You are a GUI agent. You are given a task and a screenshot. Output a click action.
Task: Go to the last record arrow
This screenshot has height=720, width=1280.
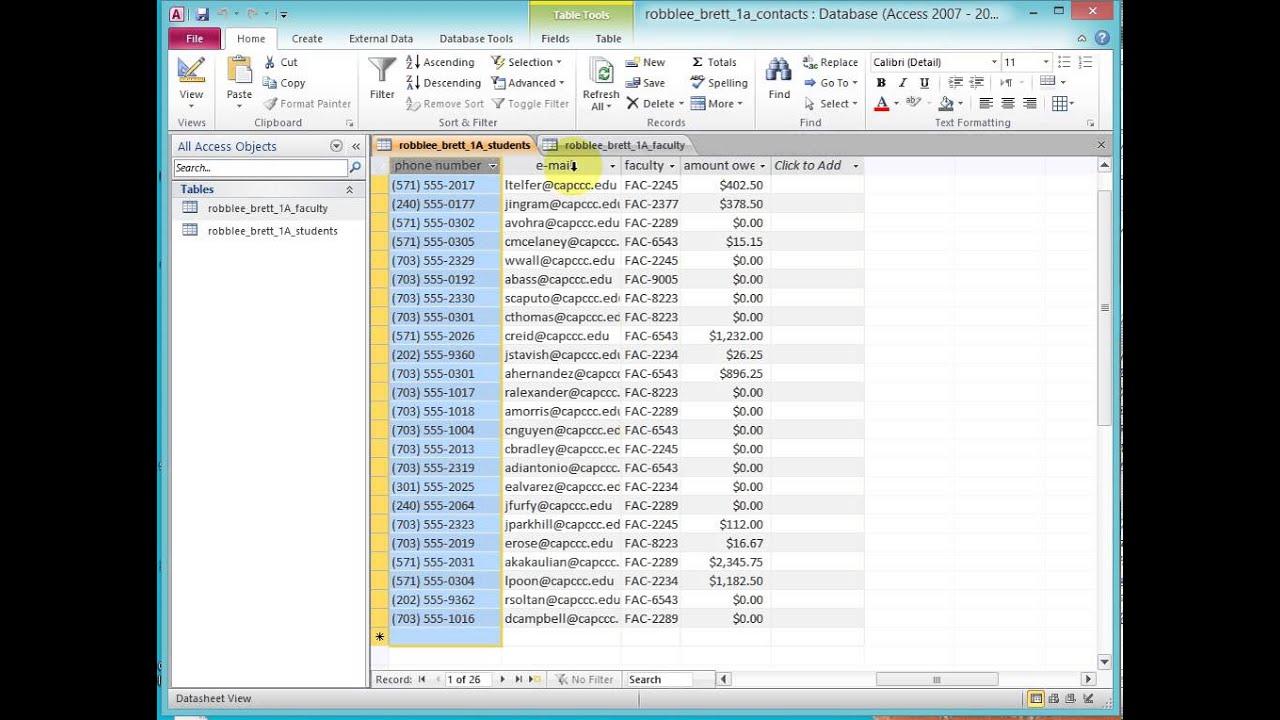coord(518,679)
